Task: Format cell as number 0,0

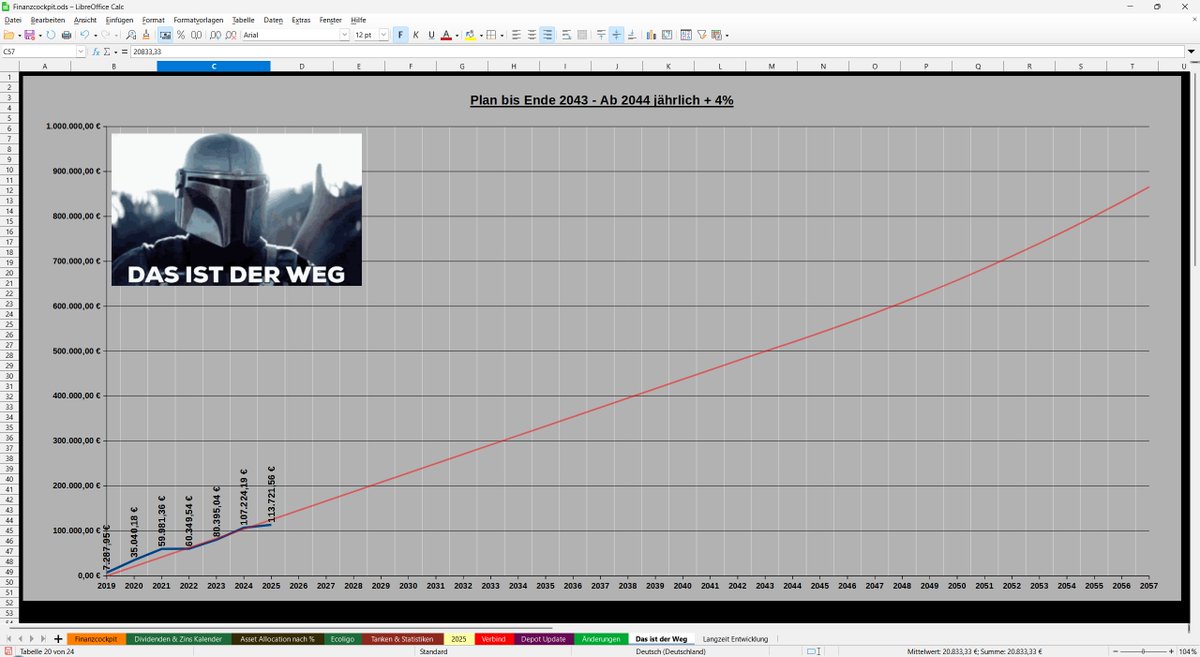Action: [196, 35]
